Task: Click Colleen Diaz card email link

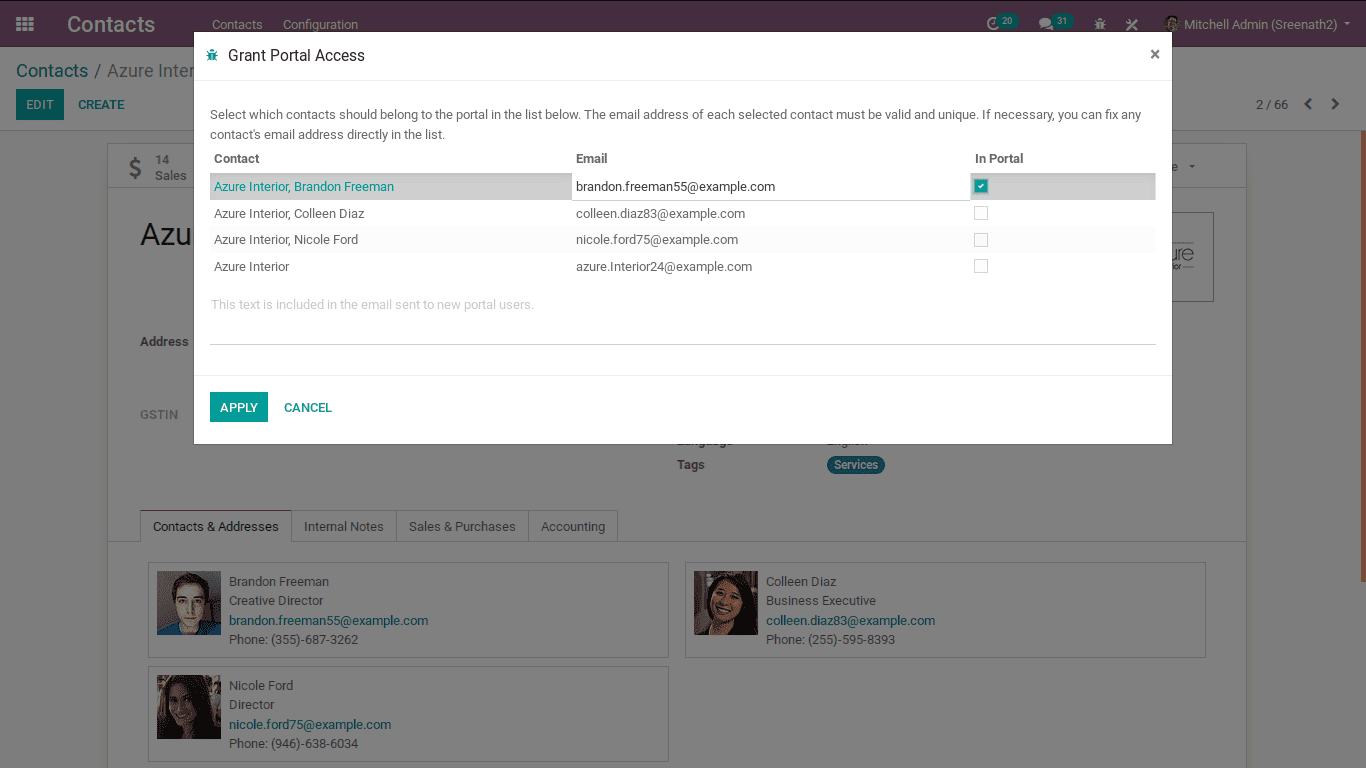Action: [850, 620]
